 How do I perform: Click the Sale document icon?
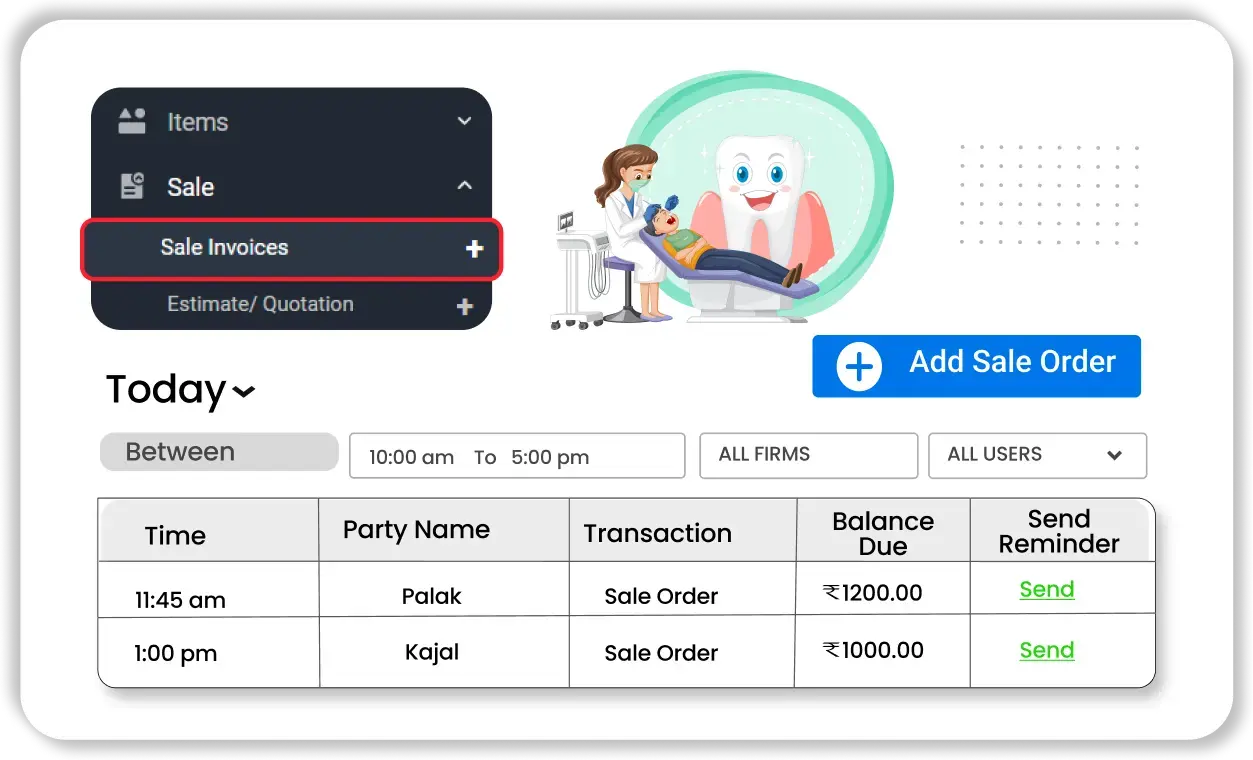pyautogui.click(x=132, y=186)
